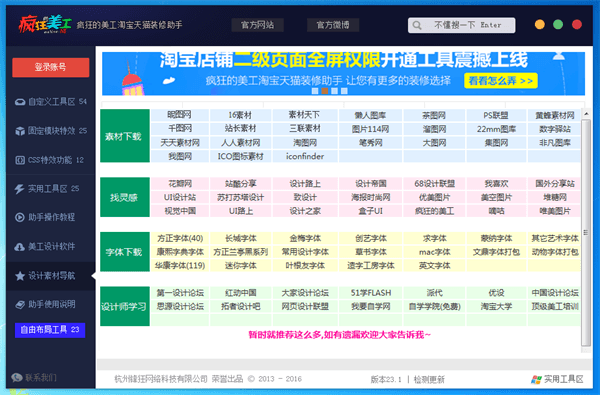The width and height of the screenshot is (600, 395).
Task: Open the 51学FLASH link
Action: [x=370, y=293]
